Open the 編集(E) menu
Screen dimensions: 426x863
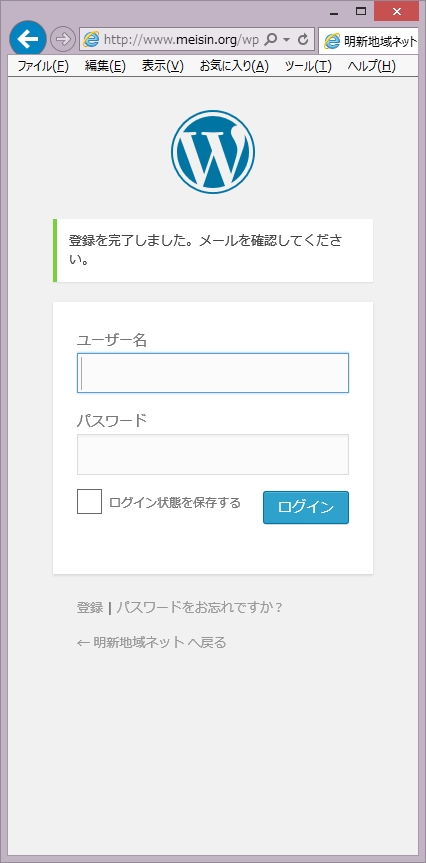coord(105,67)
